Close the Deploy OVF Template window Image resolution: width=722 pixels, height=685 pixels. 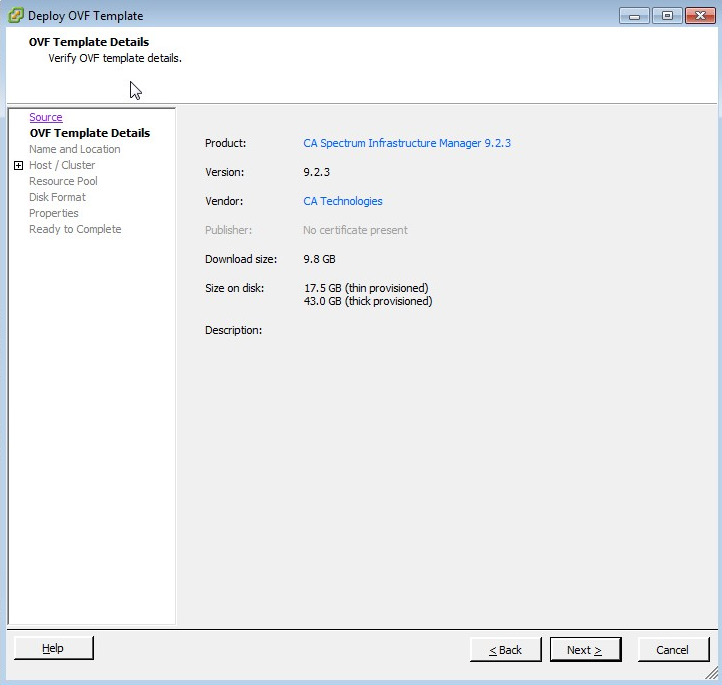tap(700, 16)
